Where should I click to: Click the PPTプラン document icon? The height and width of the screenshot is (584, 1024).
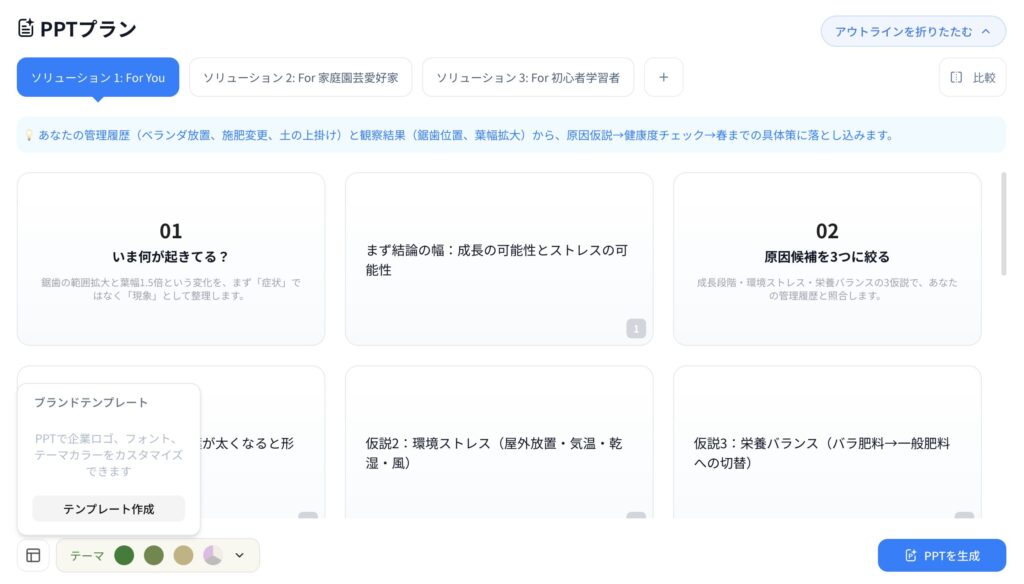(x=26, y=28)
